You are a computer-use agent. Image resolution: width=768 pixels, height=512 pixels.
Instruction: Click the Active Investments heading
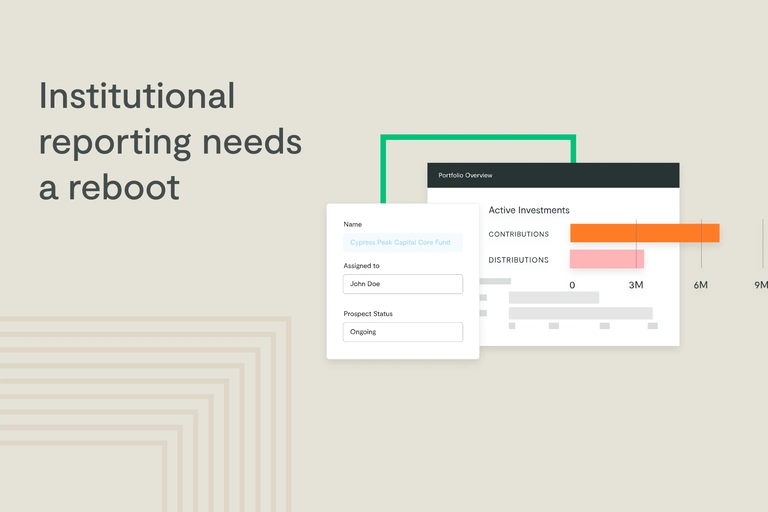[x=528, y=210]
